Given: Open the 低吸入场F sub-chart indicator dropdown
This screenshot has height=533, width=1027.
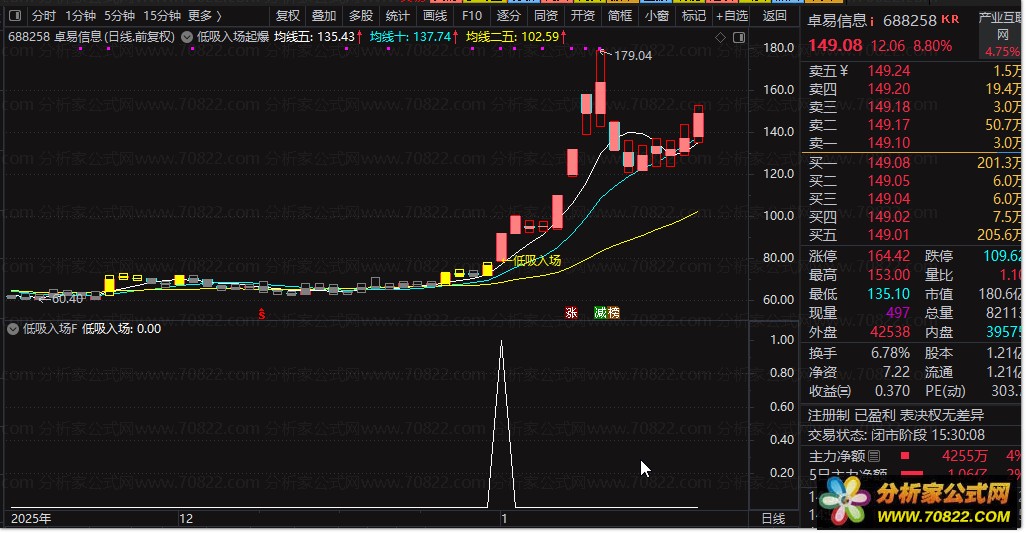Looking at the screenshot, I should (12, 329).
